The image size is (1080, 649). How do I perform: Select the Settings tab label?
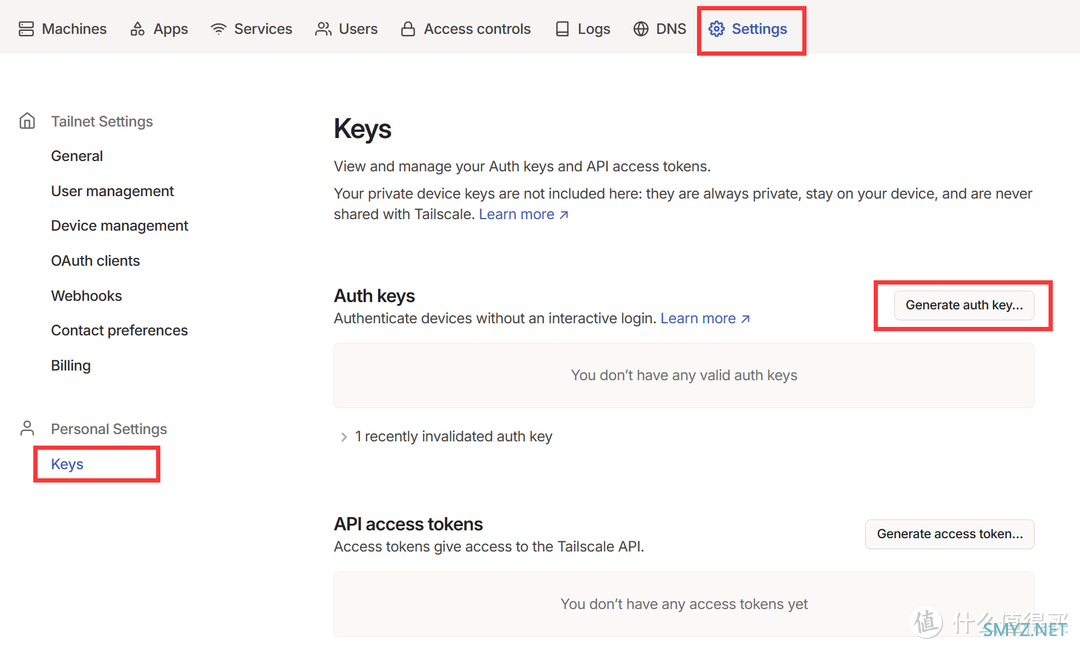coord(759,29)
